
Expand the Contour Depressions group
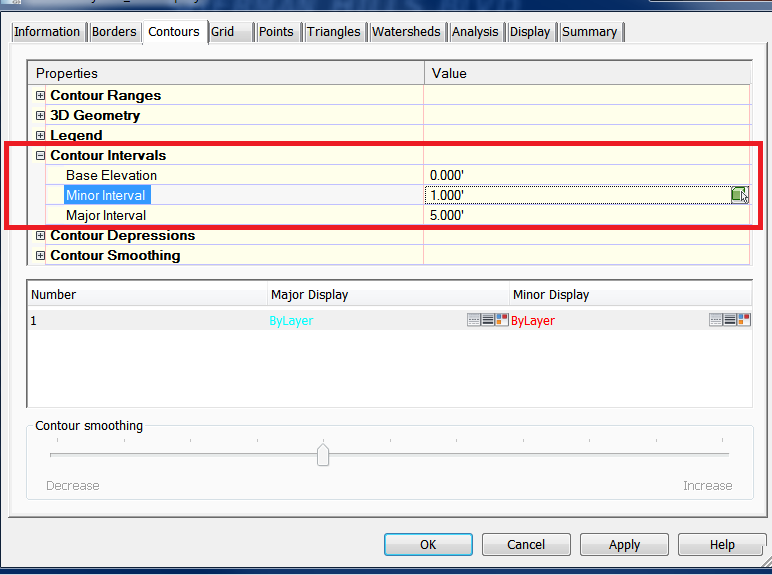[40, 235]
